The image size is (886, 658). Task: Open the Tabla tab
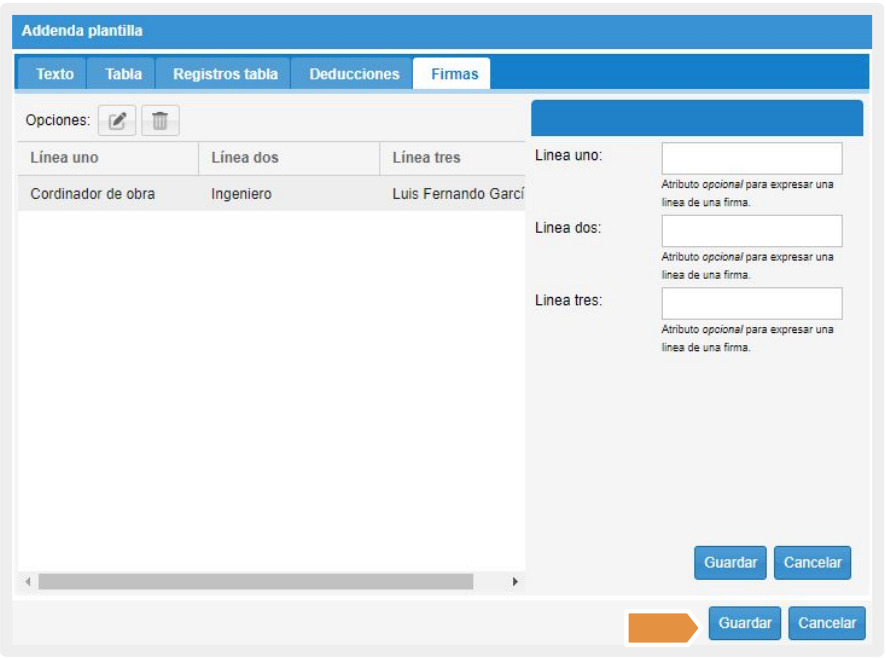tap(123, 74)
